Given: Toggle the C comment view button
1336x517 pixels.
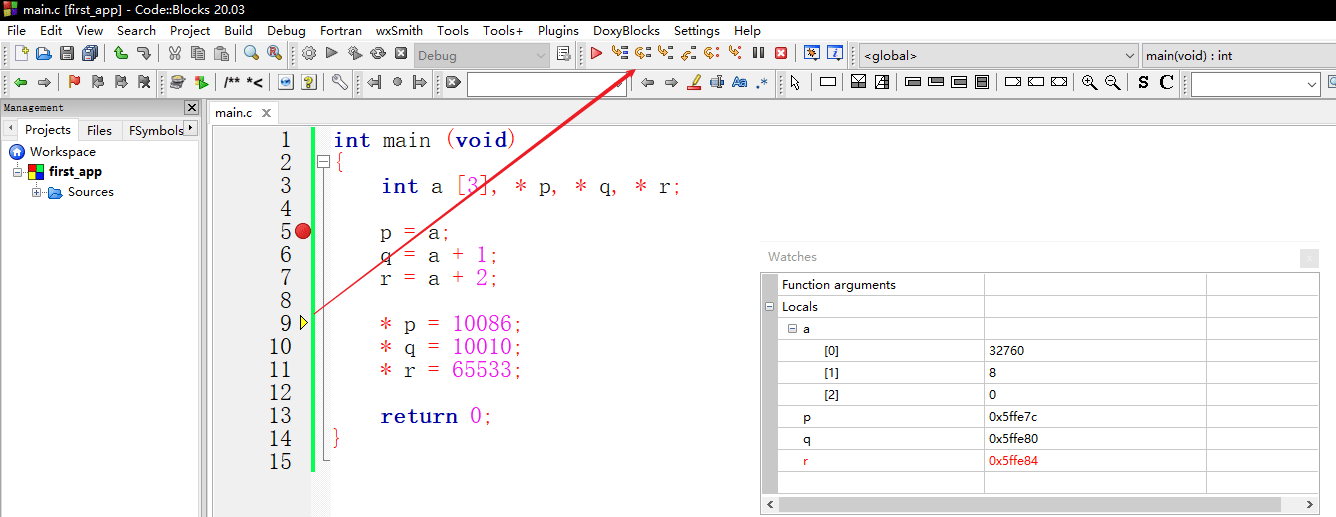Looking at the screenshot, I should (1166, 82).
